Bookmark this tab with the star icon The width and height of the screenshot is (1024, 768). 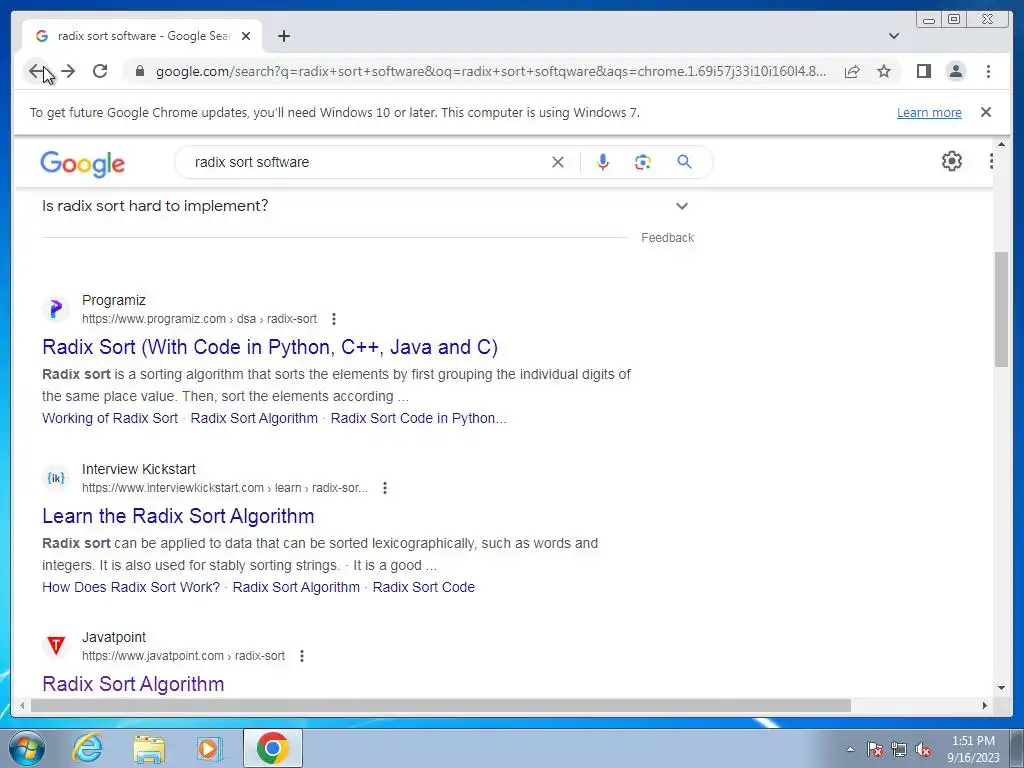(884, 71)
